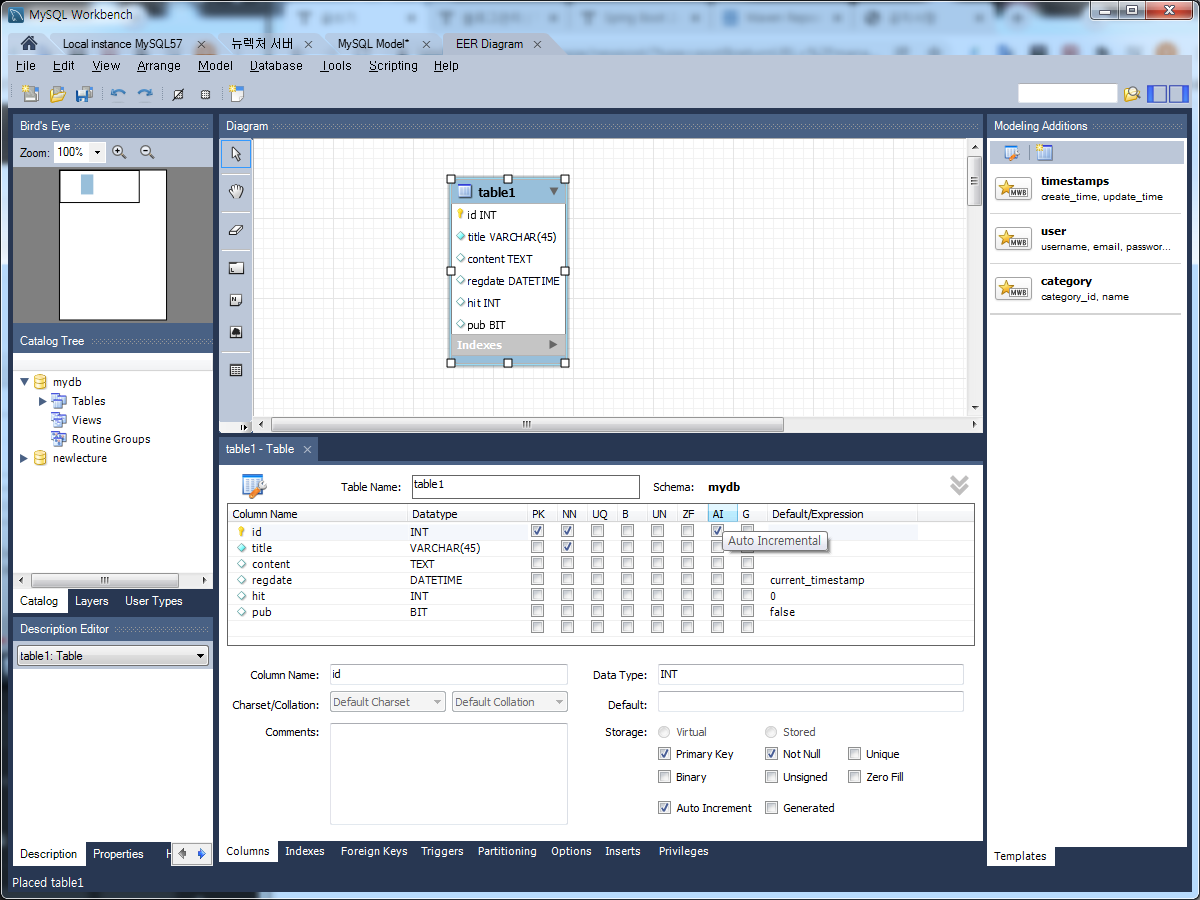Image resolution: width=1200 pixels, height=900 pixels.
Task: Expand the Indexes section of table1
Action: pos(553,345)
